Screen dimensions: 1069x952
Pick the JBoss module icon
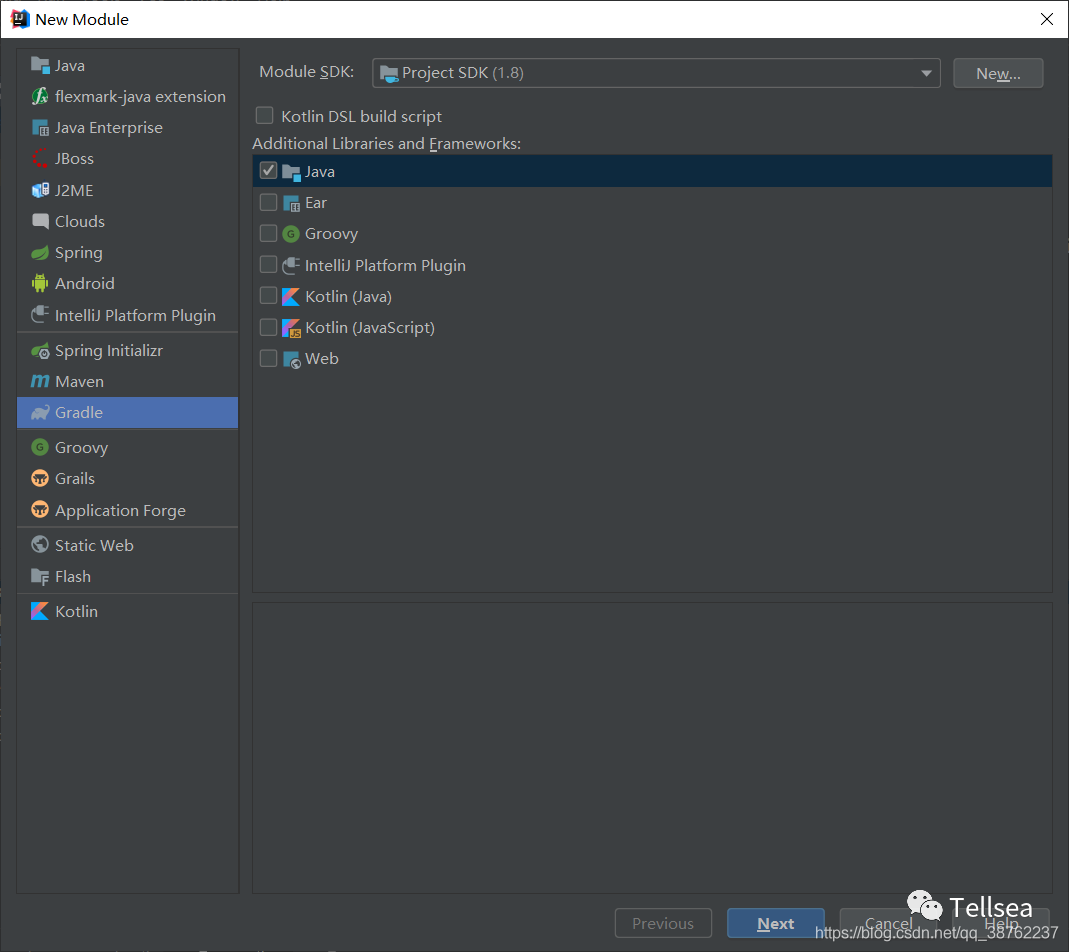tap(40, 158)
